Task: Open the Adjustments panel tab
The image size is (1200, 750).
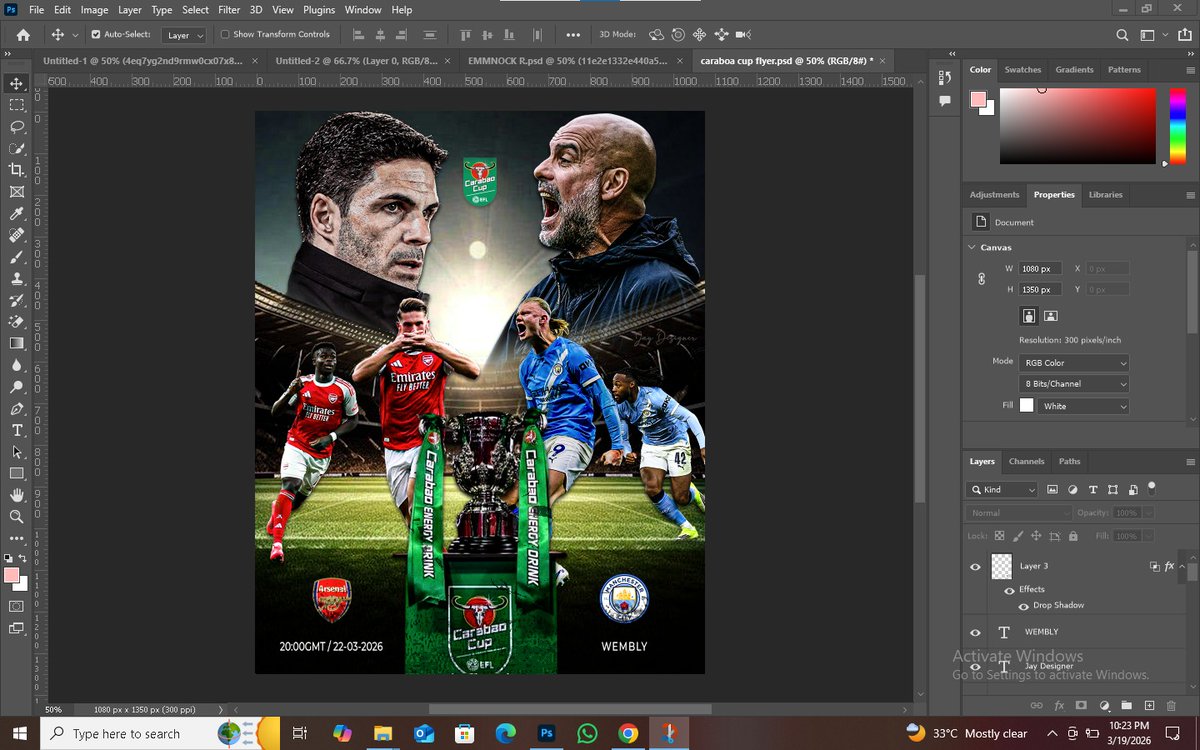Action: coord(995,195)
